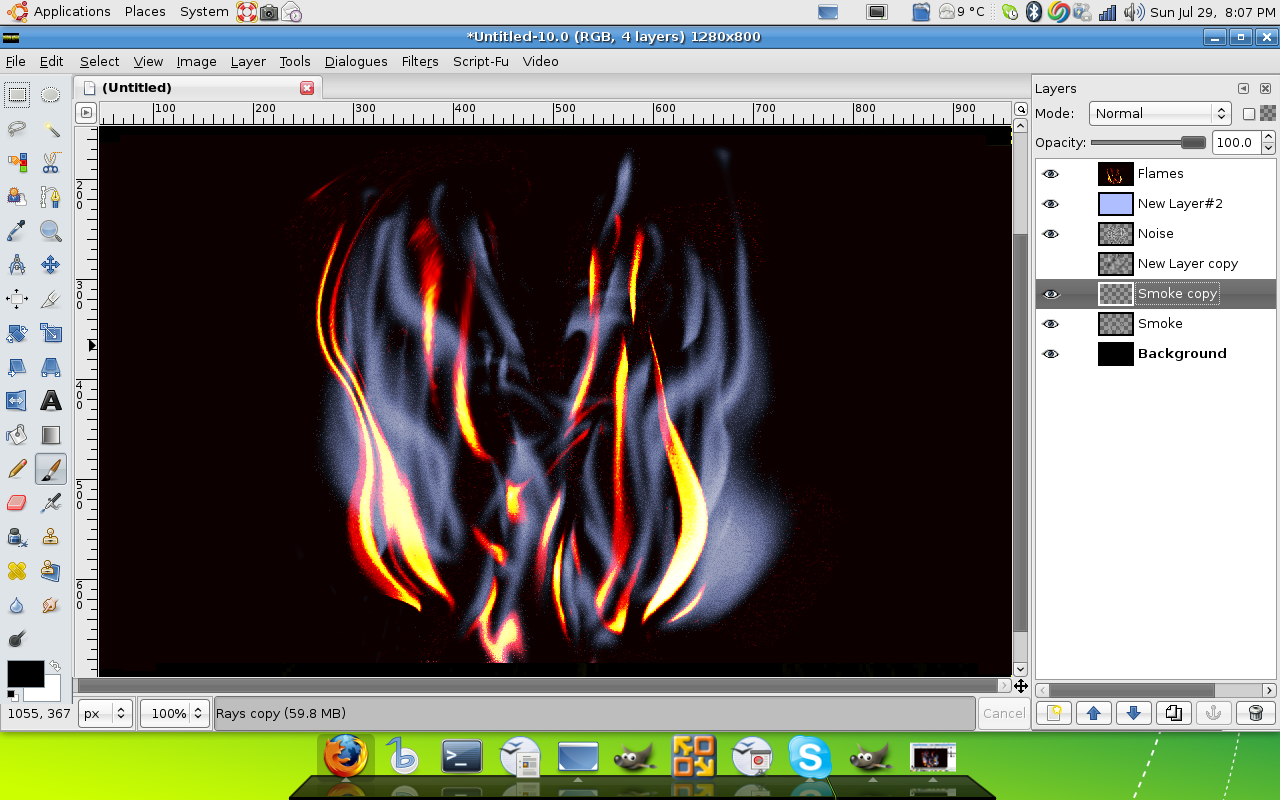Select the Flames layer thumbnail
The image size is (1280, 800).
[x=1115, y=174]
